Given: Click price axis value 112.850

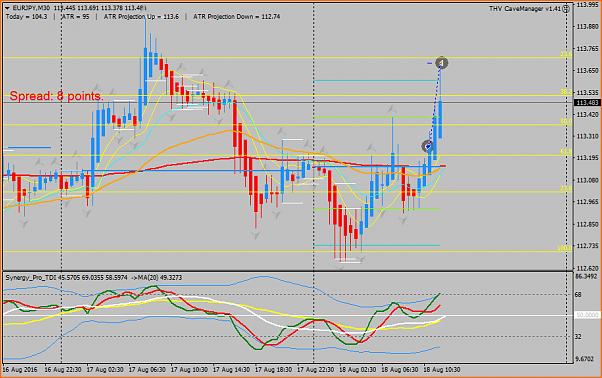Looking at the screenshot, I should tap(587, 224).
